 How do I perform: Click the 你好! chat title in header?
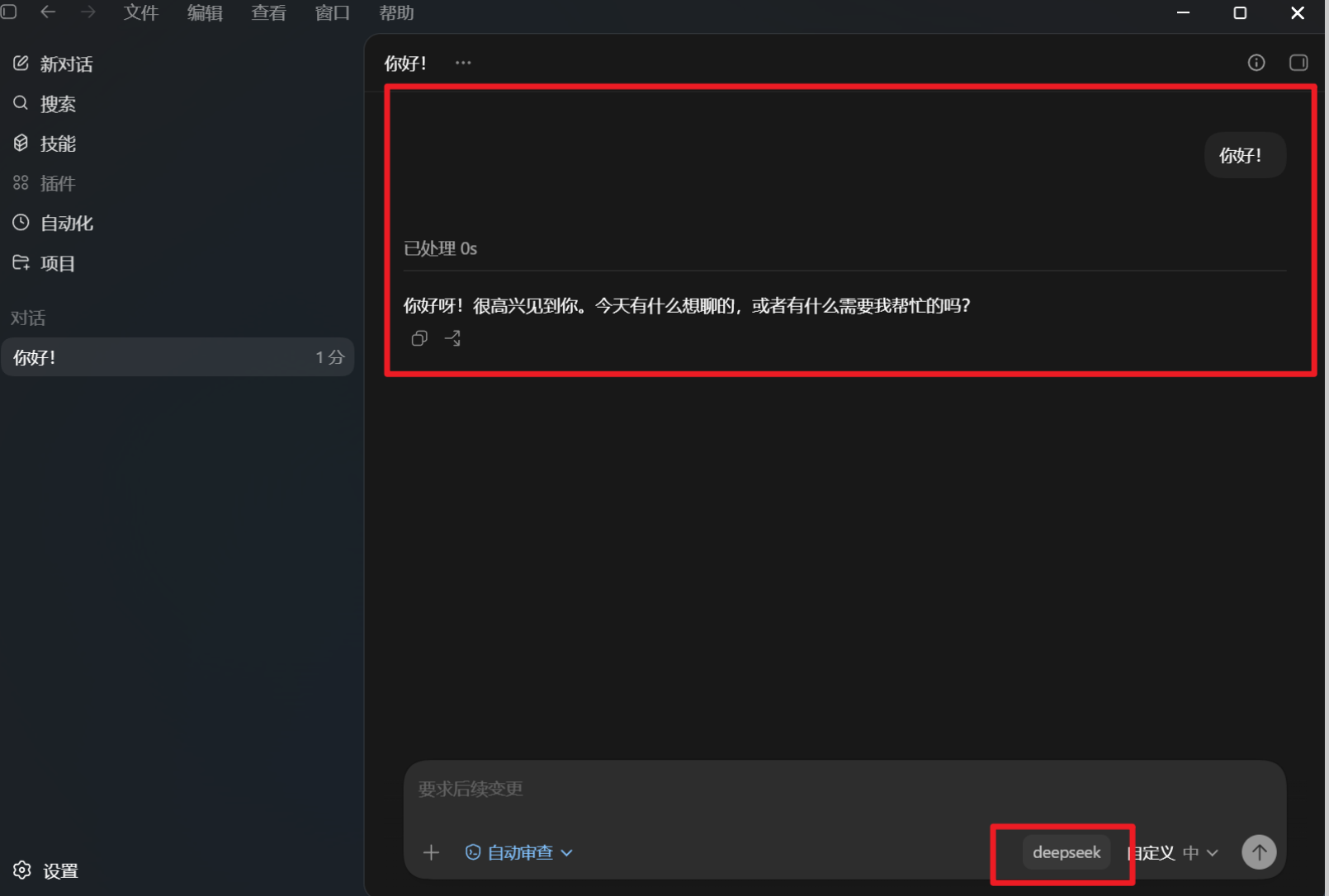pos(405,63)
